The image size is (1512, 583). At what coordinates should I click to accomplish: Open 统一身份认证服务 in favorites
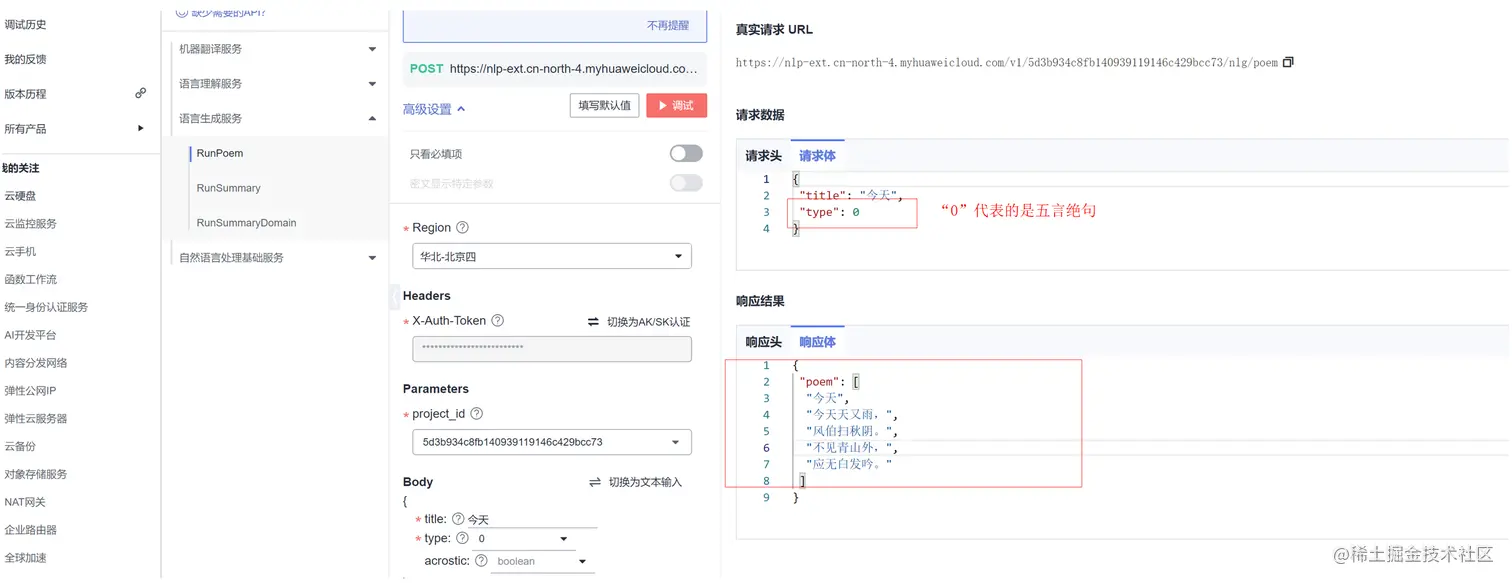pos(46,307)
